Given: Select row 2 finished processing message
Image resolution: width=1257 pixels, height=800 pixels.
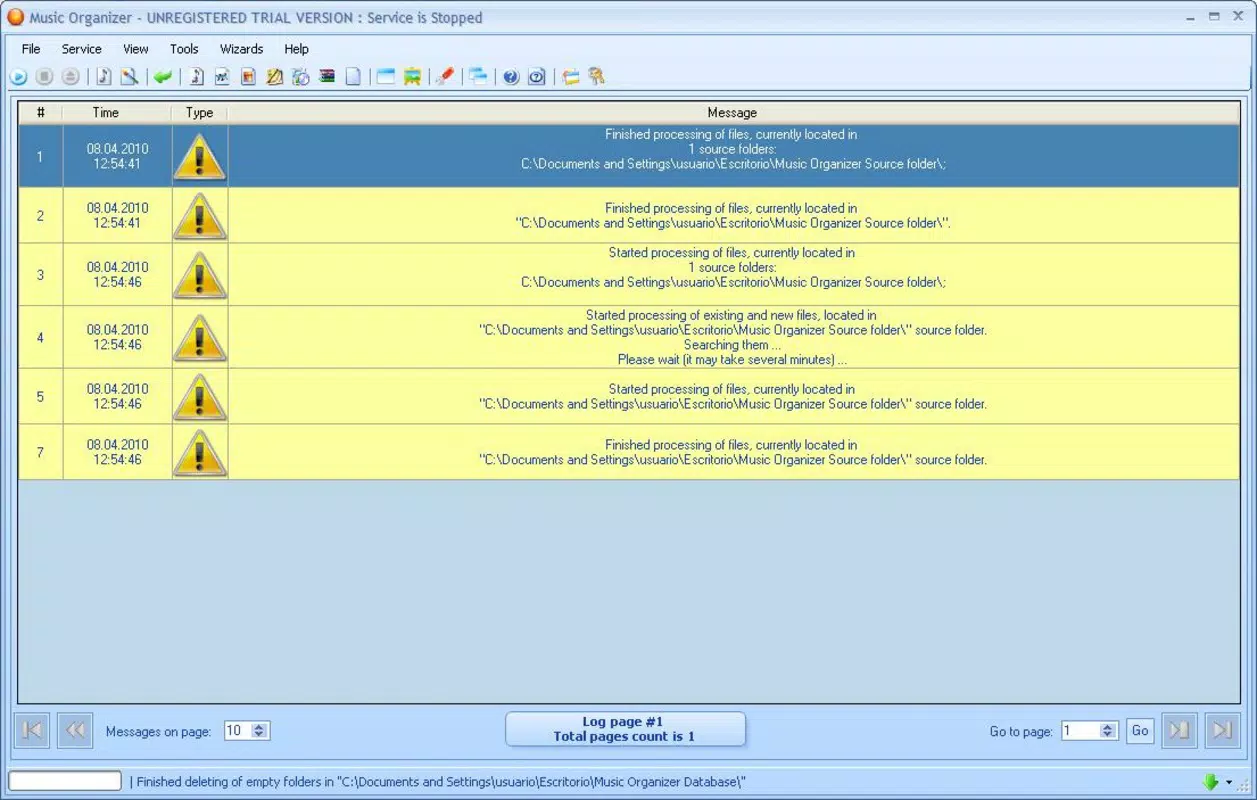Looking at the screenshot, I should point(733,216).
